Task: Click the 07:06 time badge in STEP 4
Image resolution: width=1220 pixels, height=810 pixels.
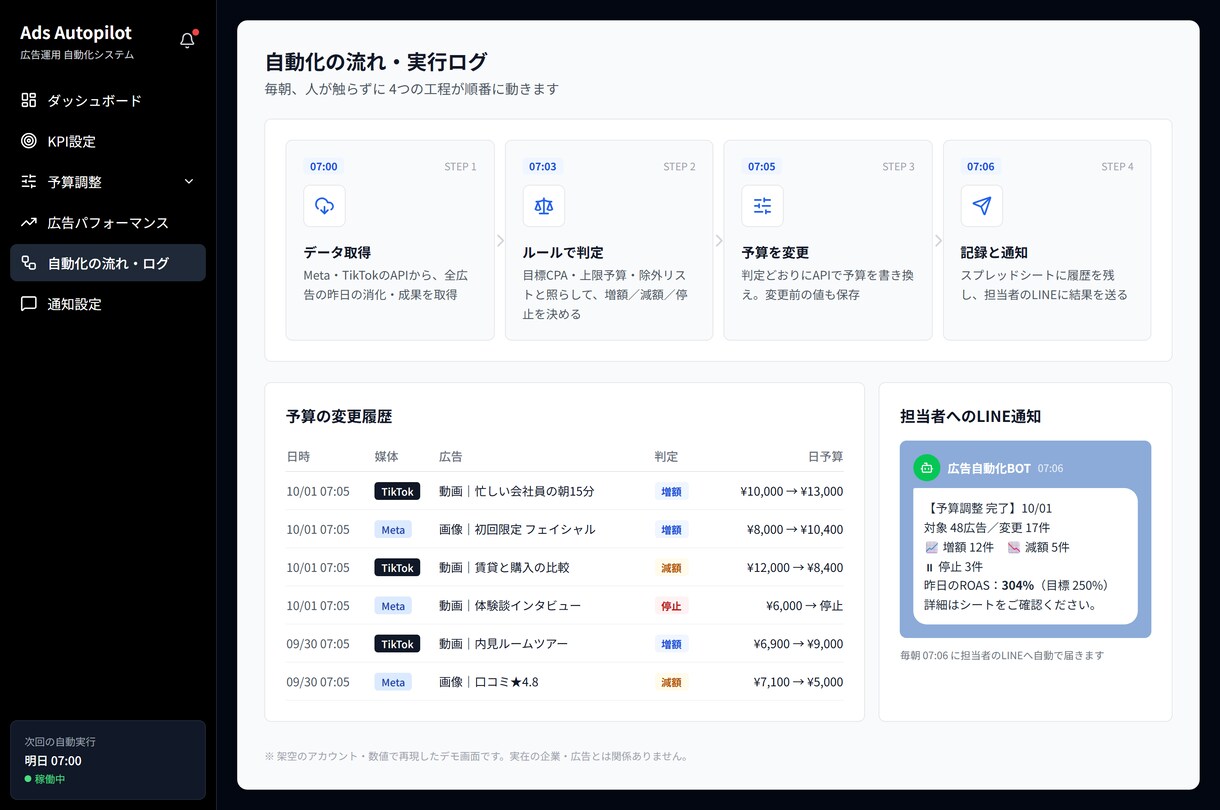Action: [981, 167]
